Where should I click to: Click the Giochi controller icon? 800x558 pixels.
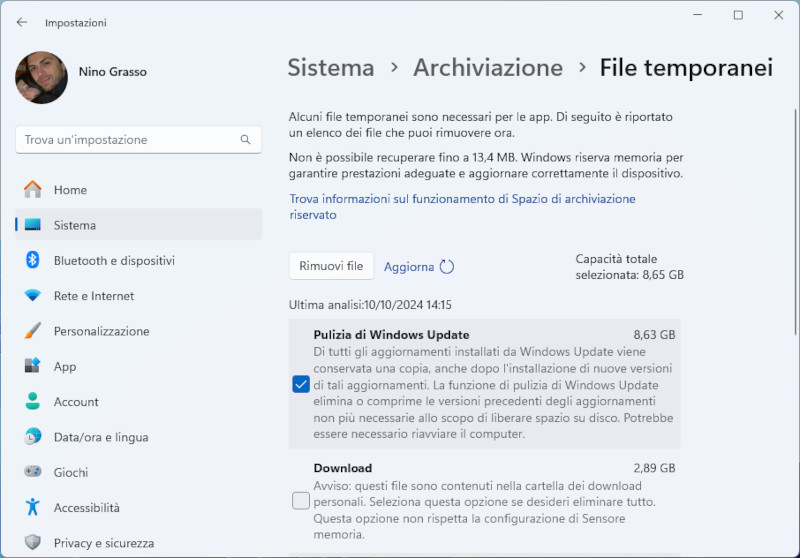click(x=33, y=472)
